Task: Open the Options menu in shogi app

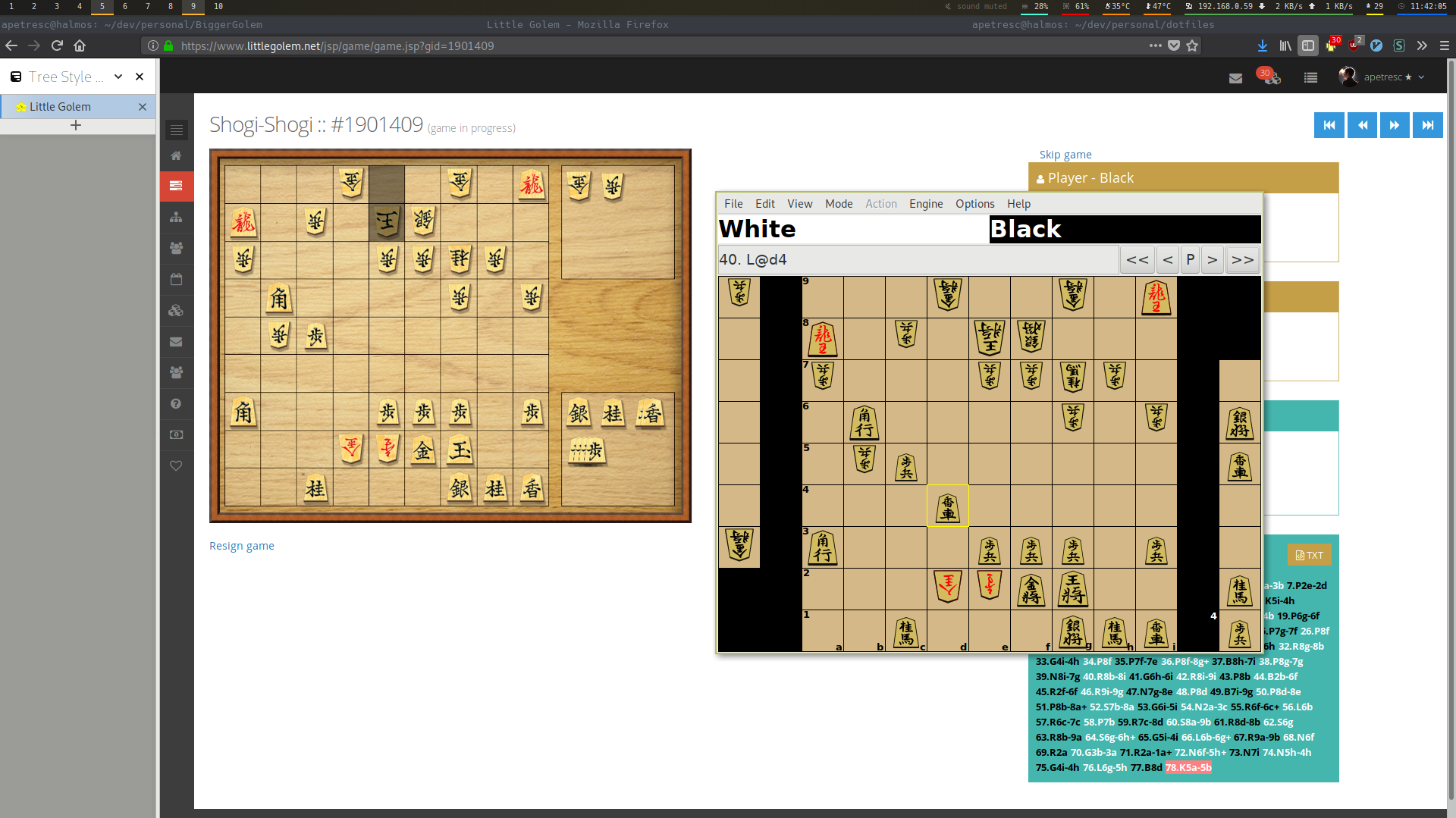Action: click(x=974, y=204)
